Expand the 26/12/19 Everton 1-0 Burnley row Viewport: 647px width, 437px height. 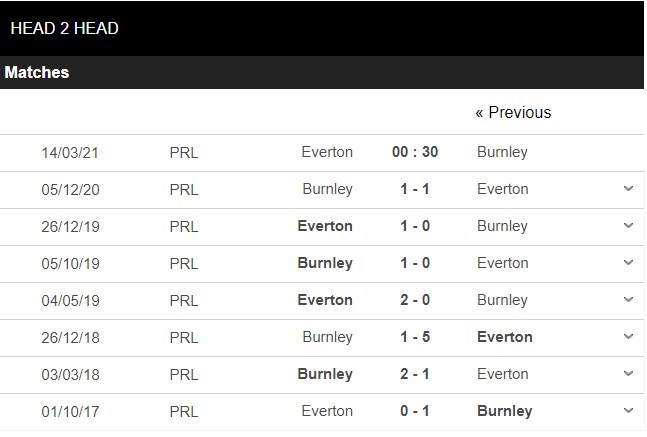[x=628, y=226]
